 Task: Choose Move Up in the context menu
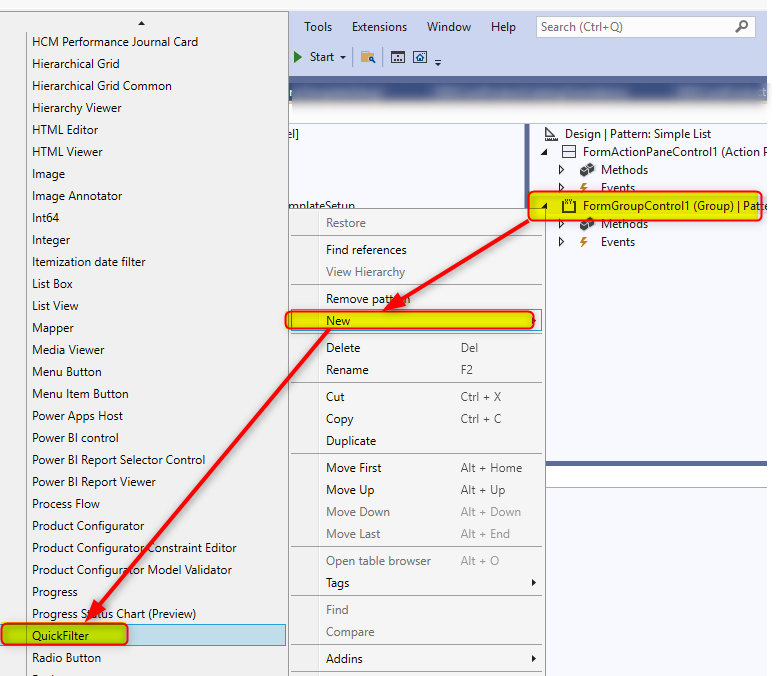[x=416, y=490]
